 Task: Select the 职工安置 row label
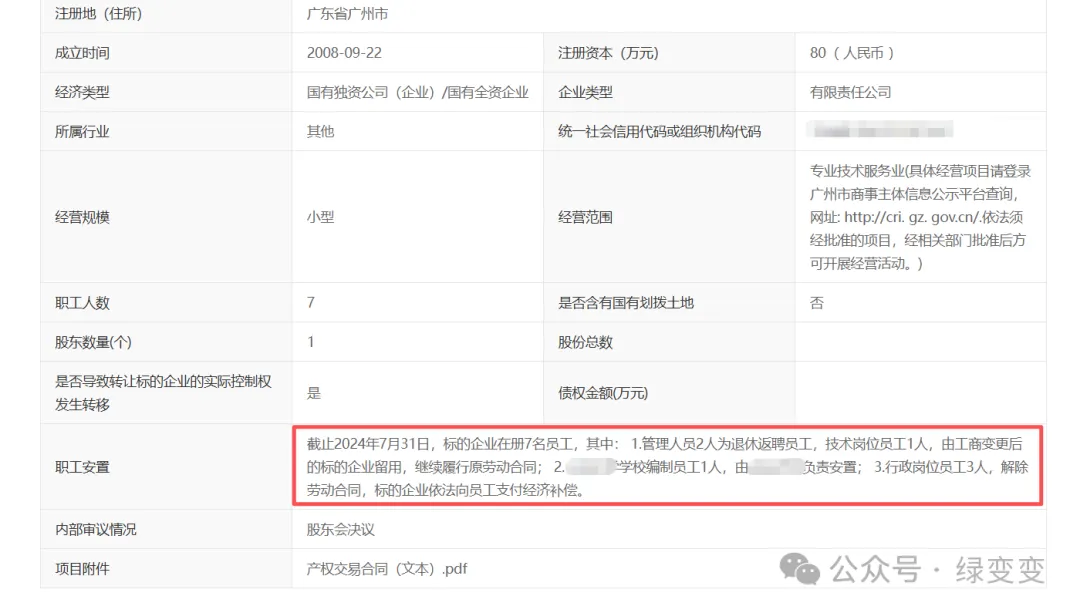82,467
